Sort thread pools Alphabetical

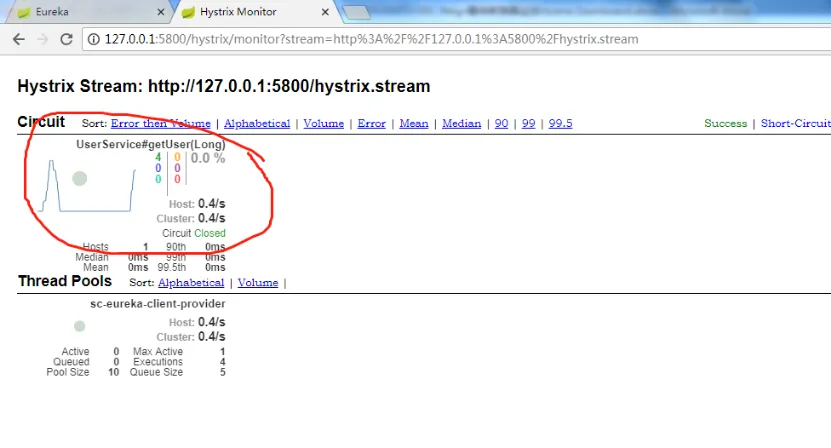point(191,283)
